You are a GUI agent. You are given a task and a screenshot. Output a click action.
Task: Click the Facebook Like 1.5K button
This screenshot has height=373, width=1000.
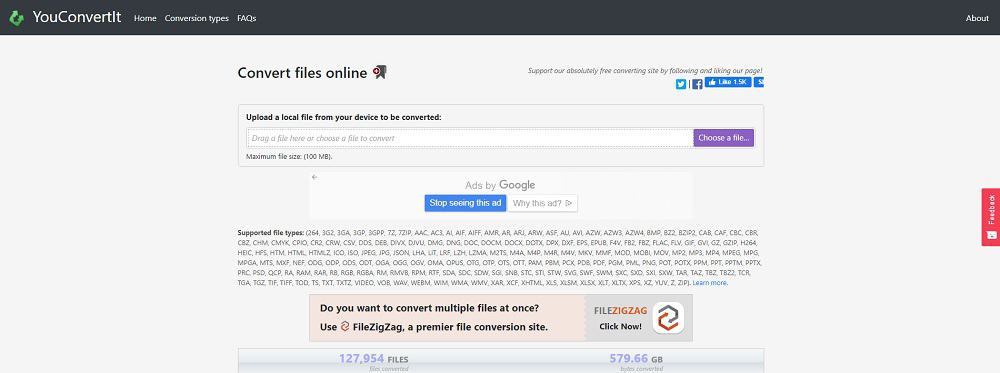click(728, 82)
